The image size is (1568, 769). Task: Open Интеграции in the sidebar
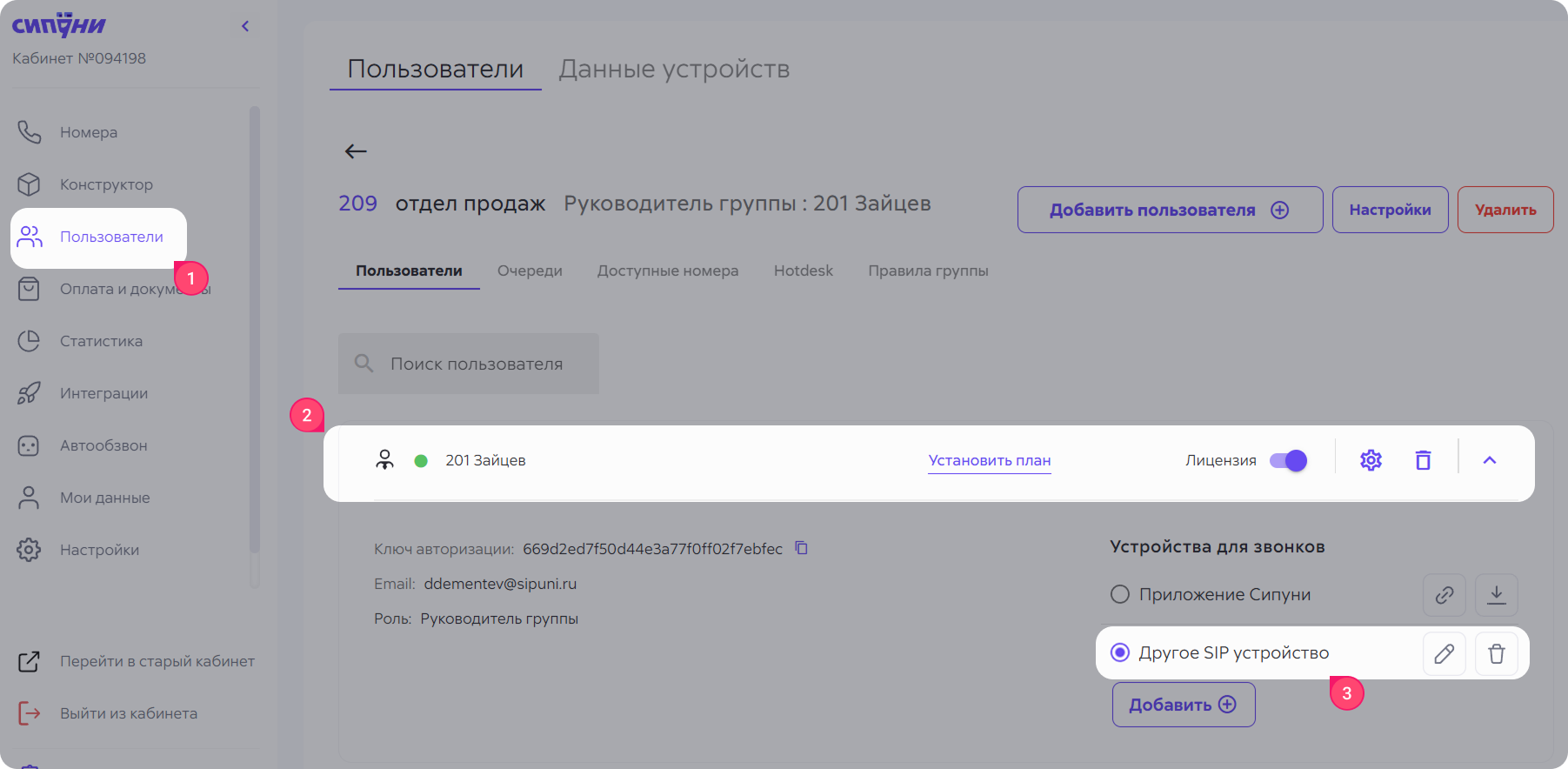tap(103, 393)
